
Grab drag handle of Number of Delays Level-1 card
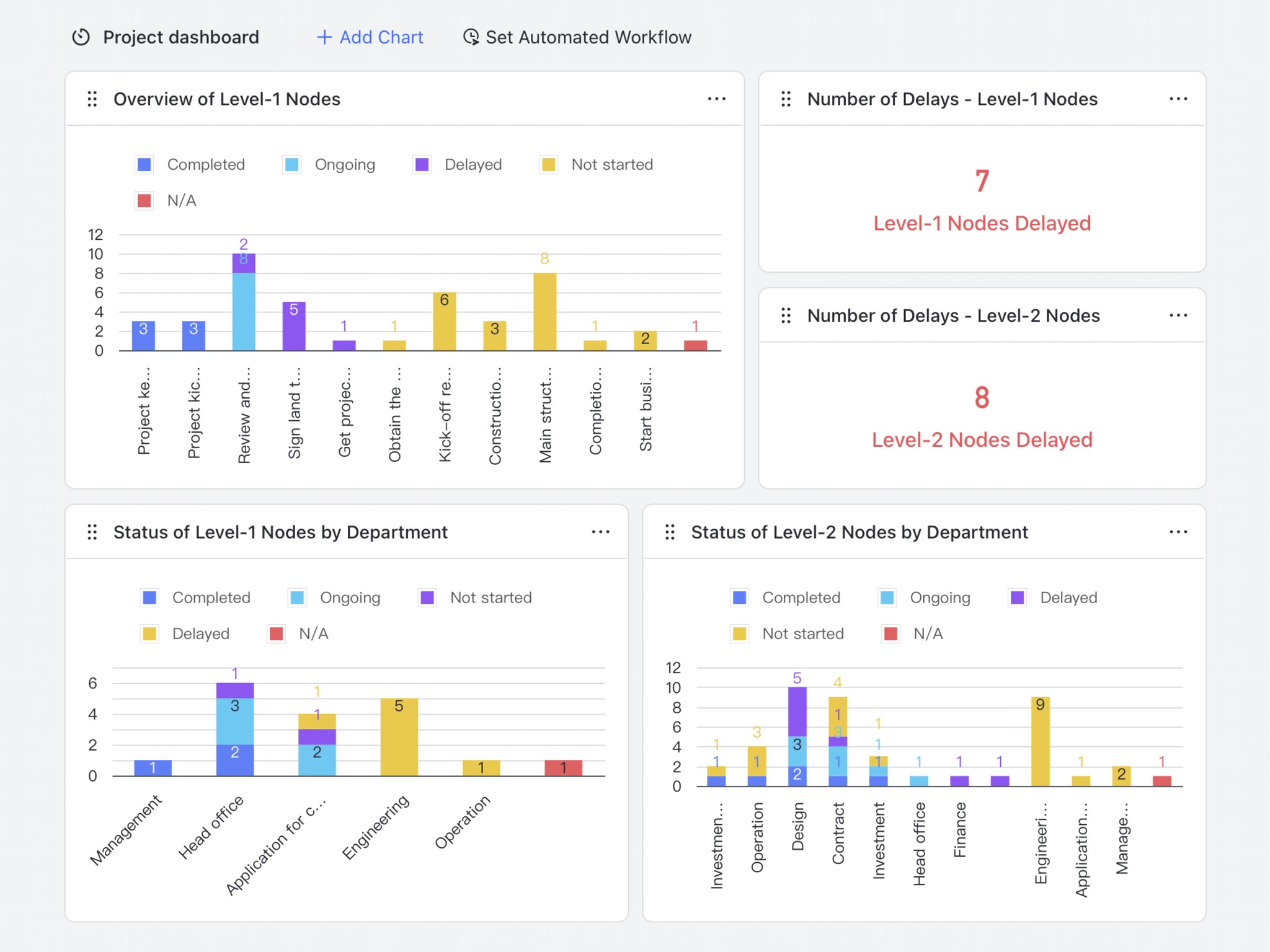pos(786,99)
